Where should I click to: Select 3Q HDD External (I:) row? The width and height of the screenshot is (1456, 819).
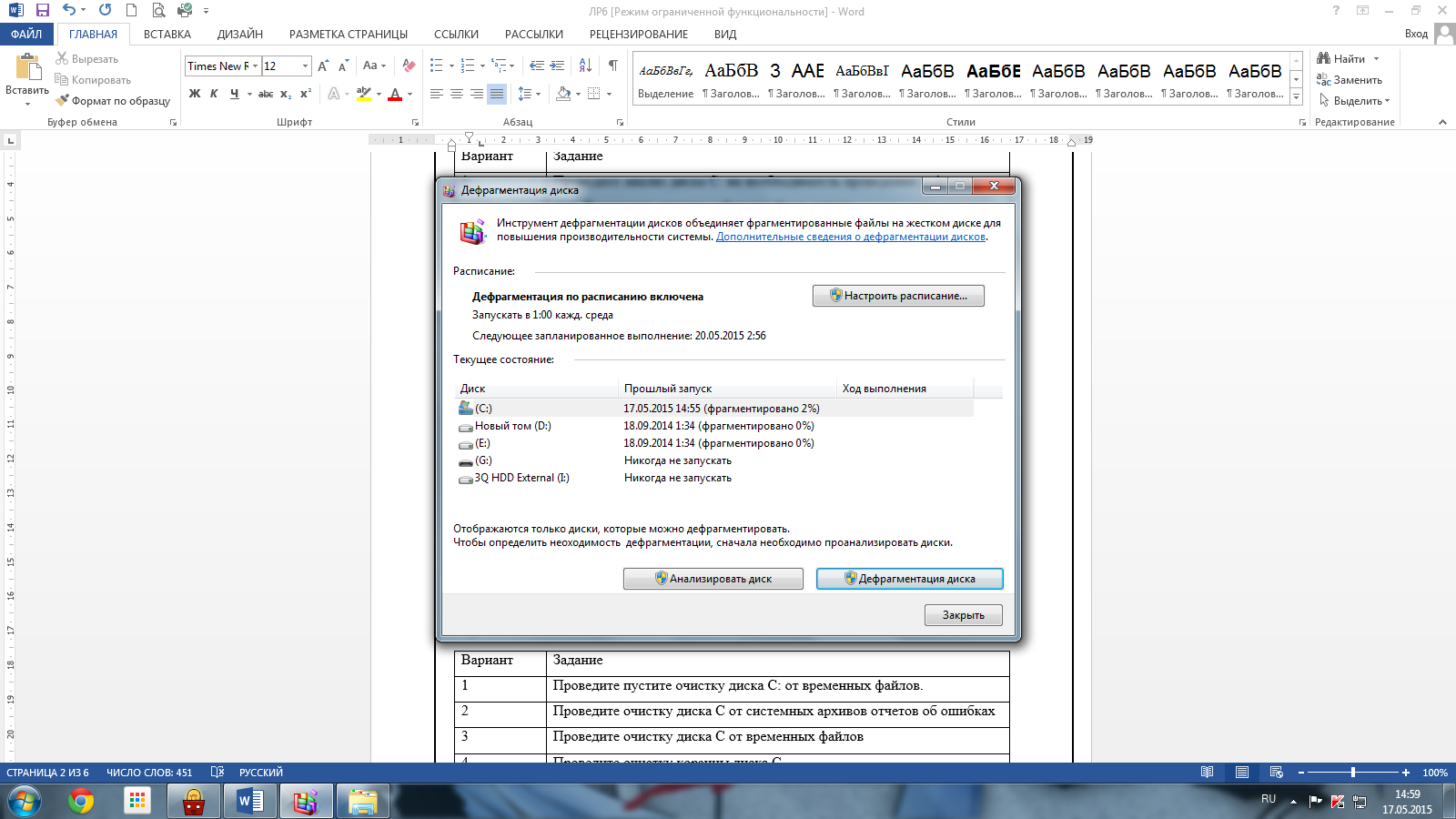714,478
